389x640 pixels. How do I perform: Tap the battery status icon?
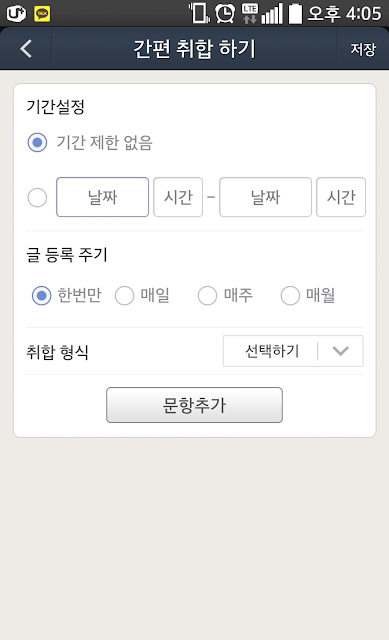pyautogui.click(x=296, y=13)
